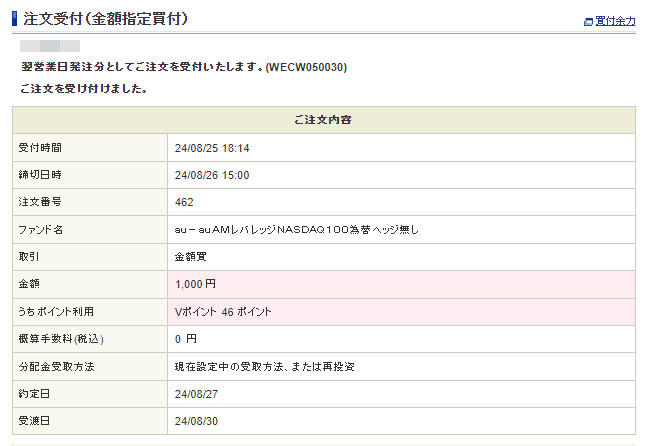Click the ご注文を受け付けました confirmation message
Viewport: 647px width, 446px height.
[x=84, y=89]
